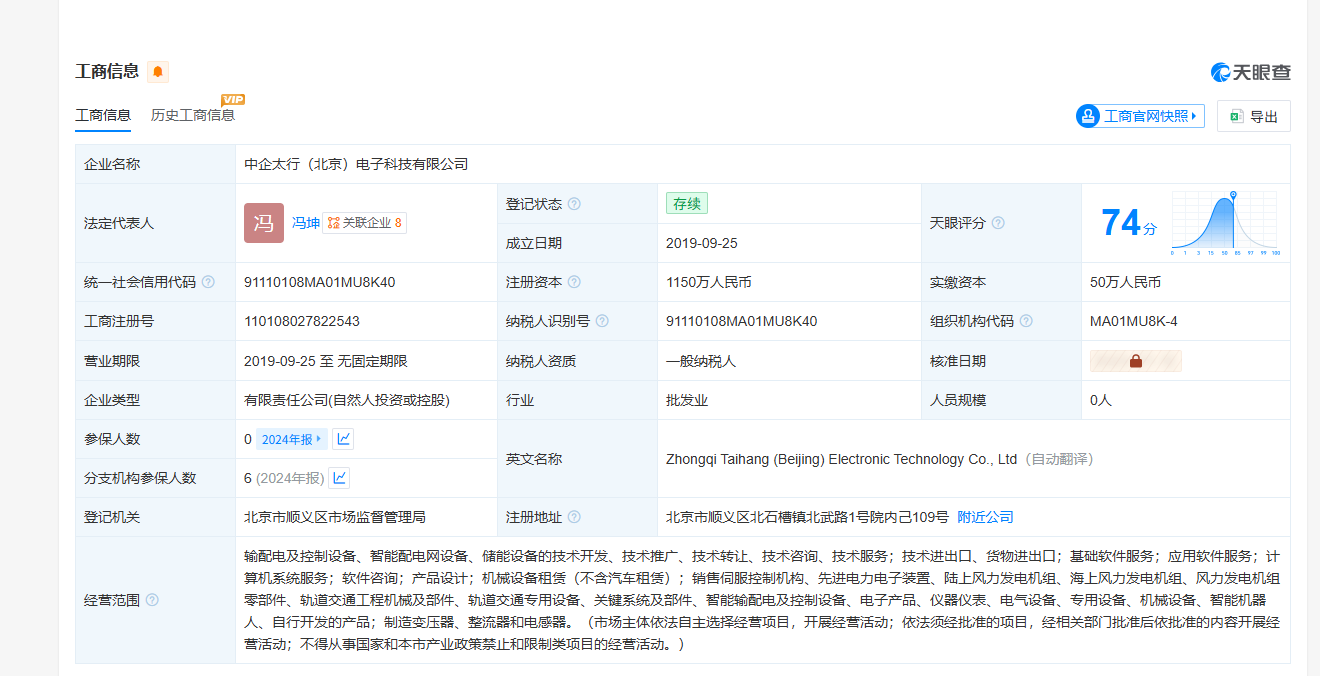The image size is (1320, 676).
Task: Open trend chart icon for 参保人数
Action: coord(343,439)
